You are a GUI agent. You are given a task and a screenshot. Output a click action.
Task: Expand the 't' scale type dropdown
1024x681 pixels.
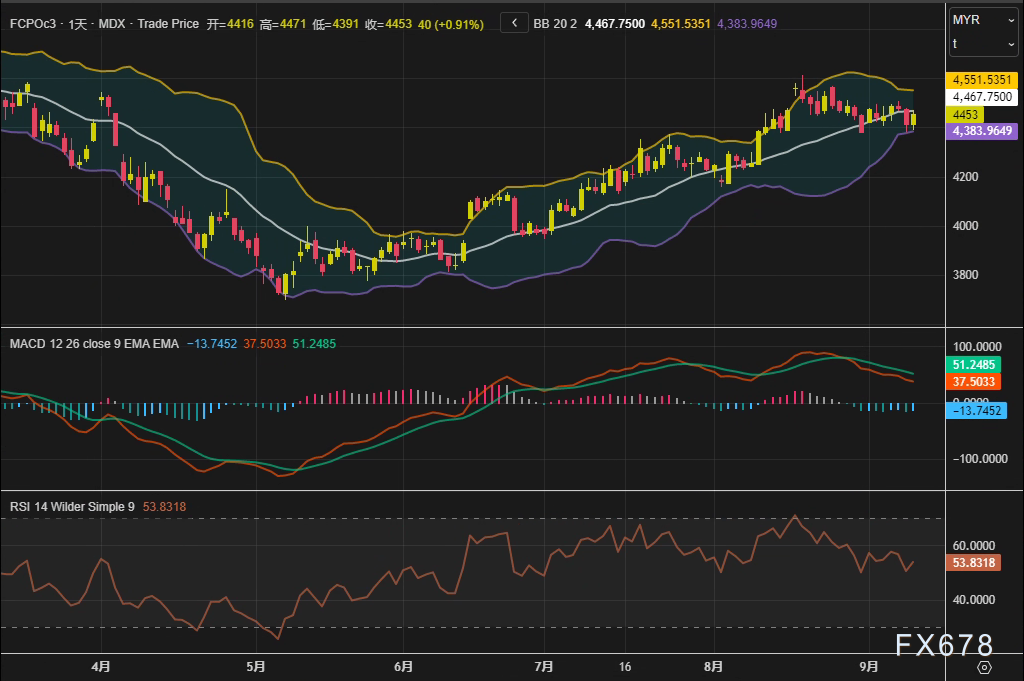pos(983,44)
